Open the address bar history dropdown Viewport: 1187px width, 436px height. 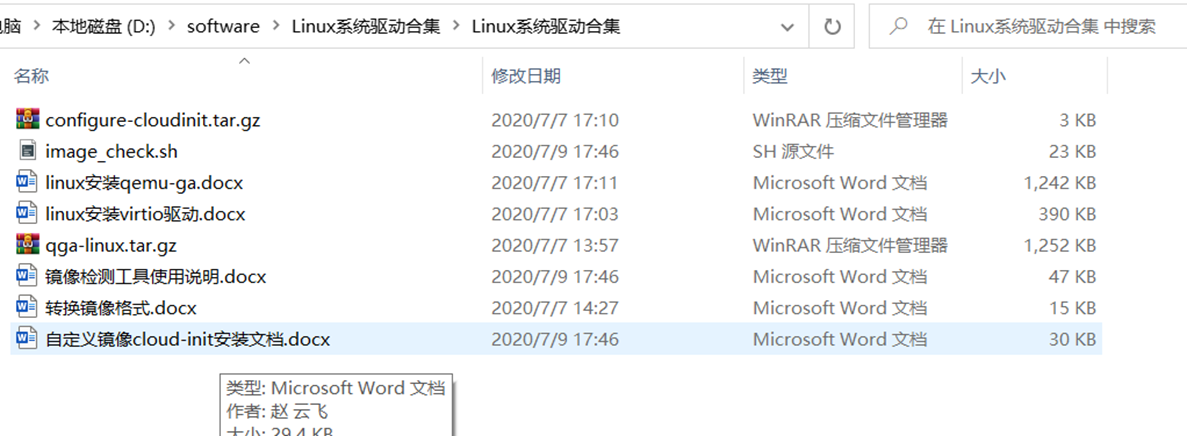click(x=787, y=27)
